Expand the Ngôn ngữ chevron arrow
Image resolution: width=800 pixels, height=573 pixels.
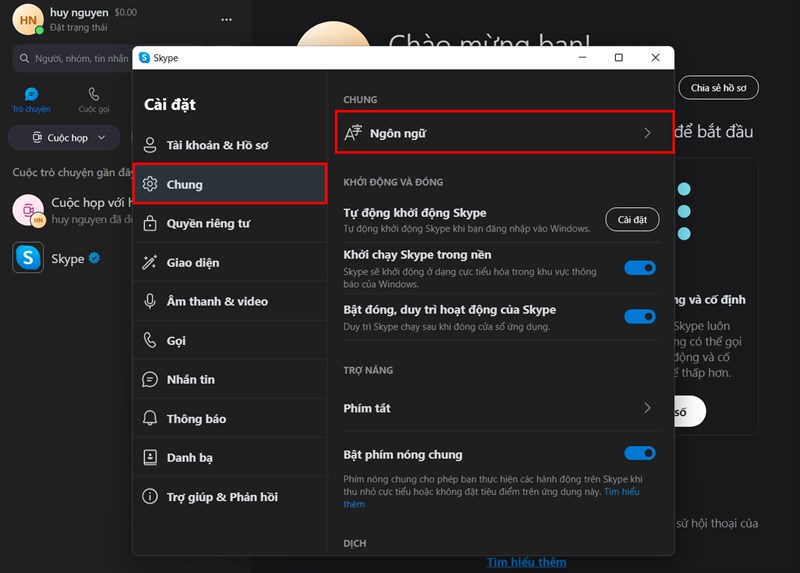coord(647,133)
